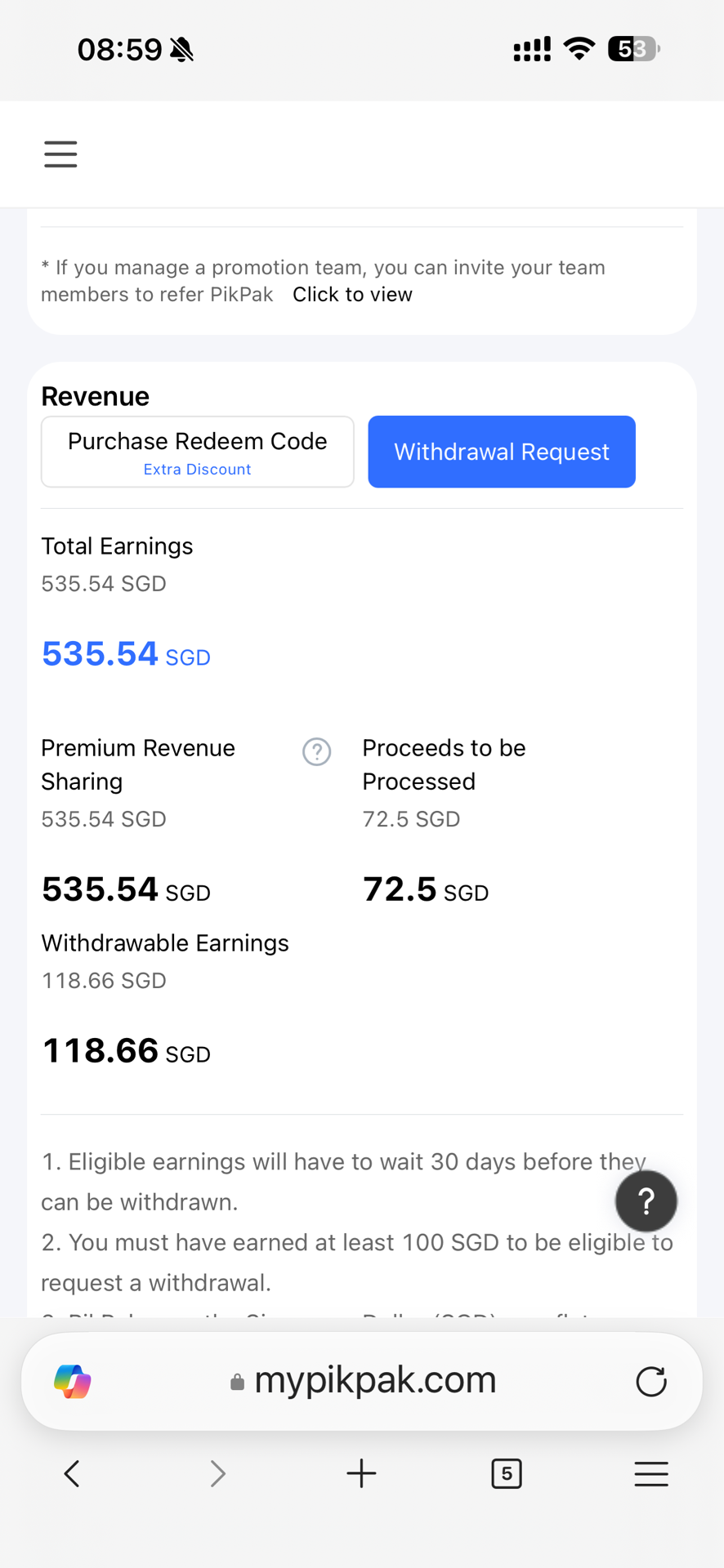
Task: Click the Purchase Redeem Code button
Action: 198,452
